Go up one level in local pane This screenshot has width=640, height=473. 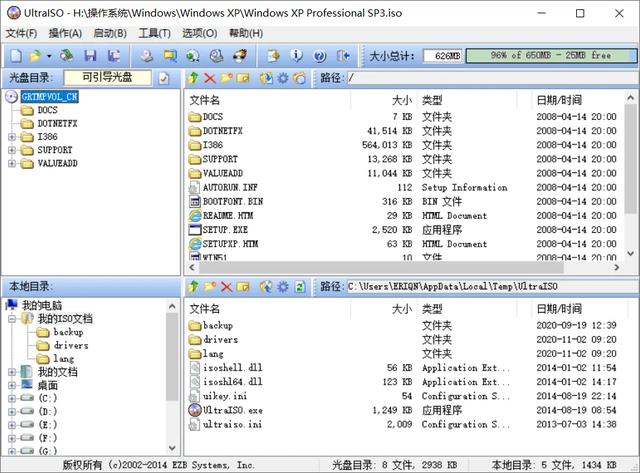[193, 286]
